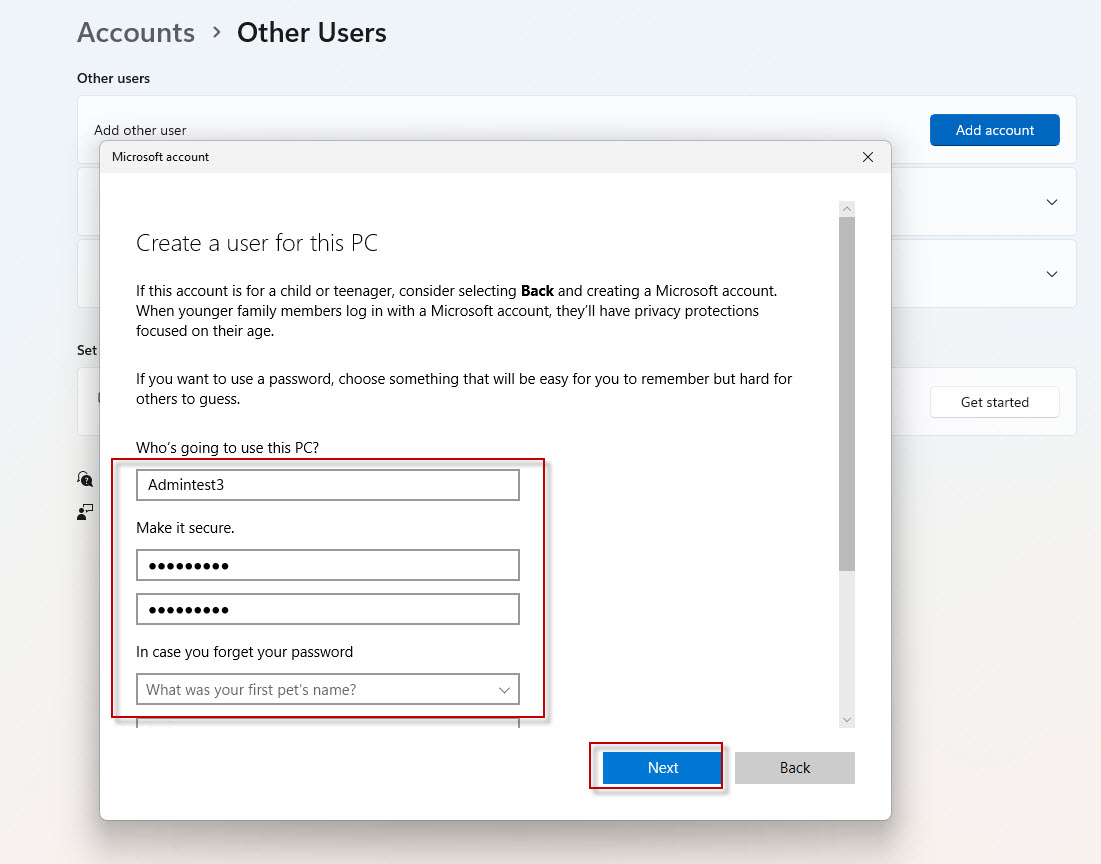Click the Add account button
The width and height of the screenshot is (1101, 864).
tap(994, 130)
